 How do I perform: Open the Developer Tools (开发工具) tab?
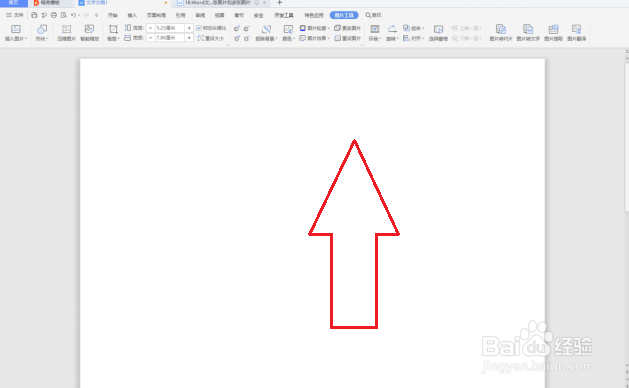[284, 15]
